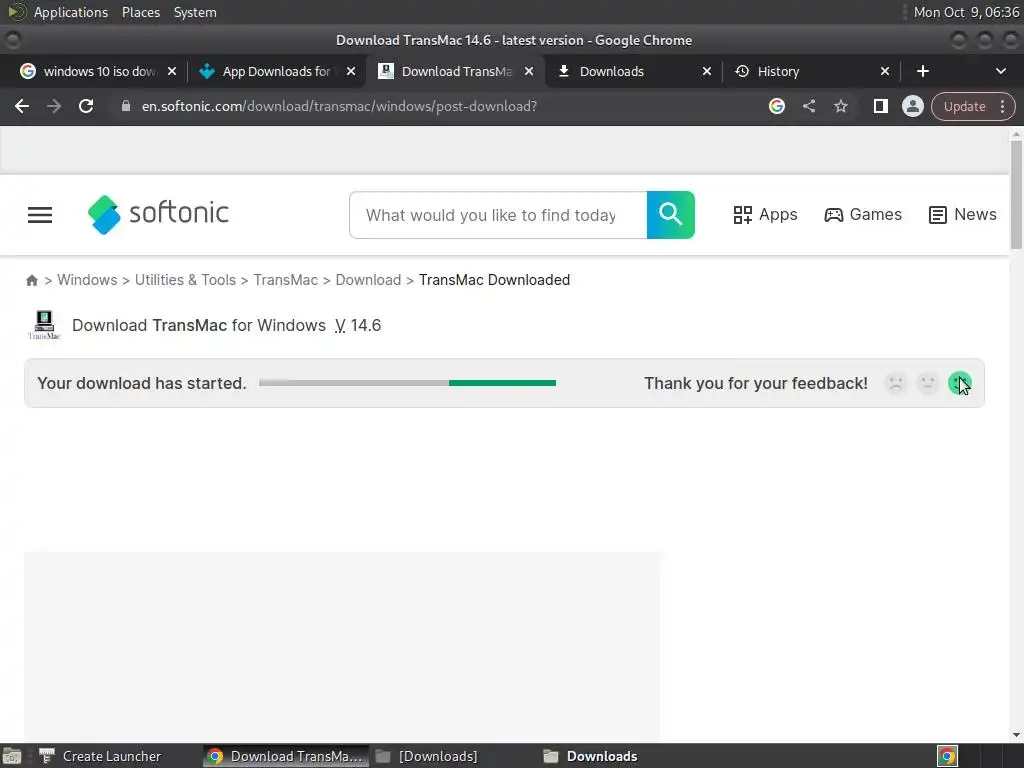The image size is (1024, 768).
Task: Switch to Downloads taskbar window
Action: pyautogui.click(x=590, y=756)
